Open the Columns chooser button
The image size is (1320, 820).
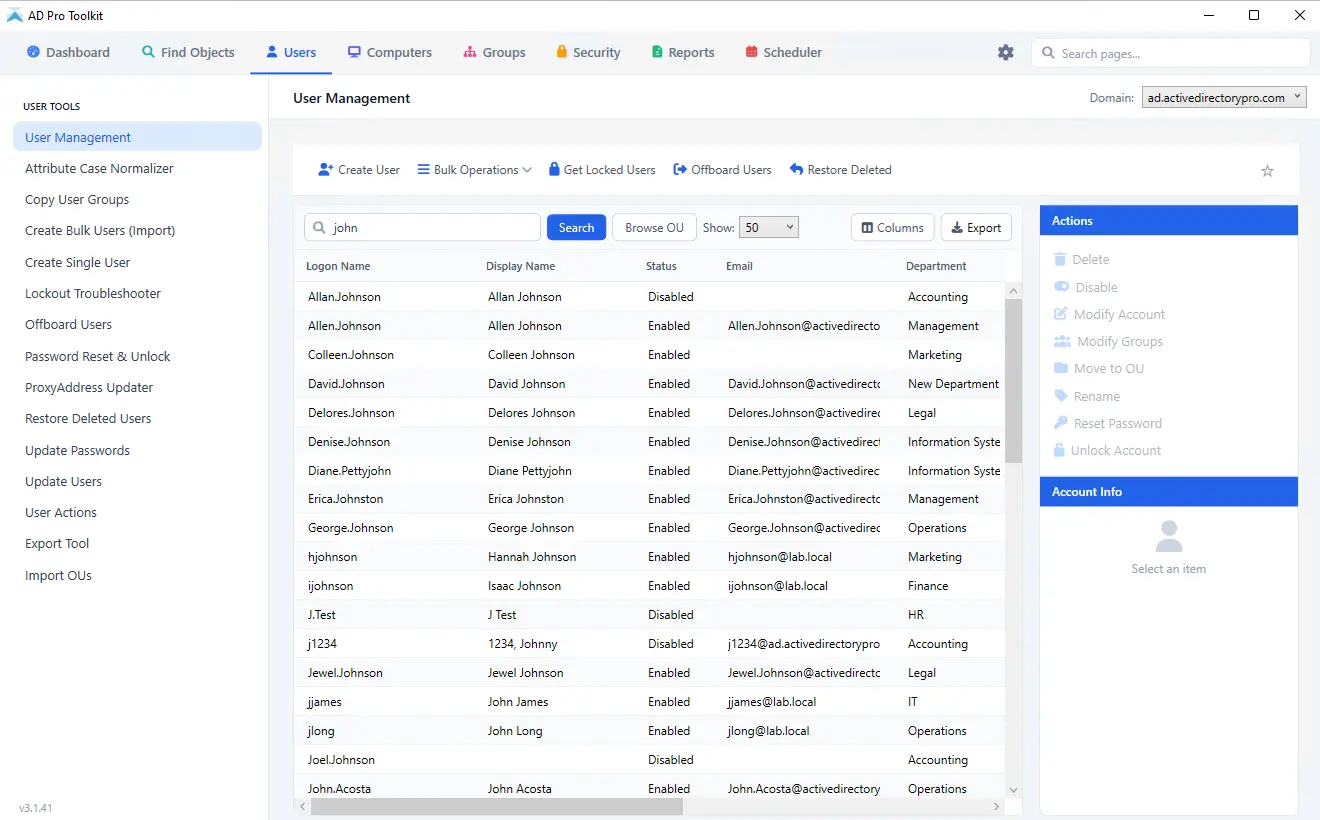pyautogui.click(x=893, y=227)
